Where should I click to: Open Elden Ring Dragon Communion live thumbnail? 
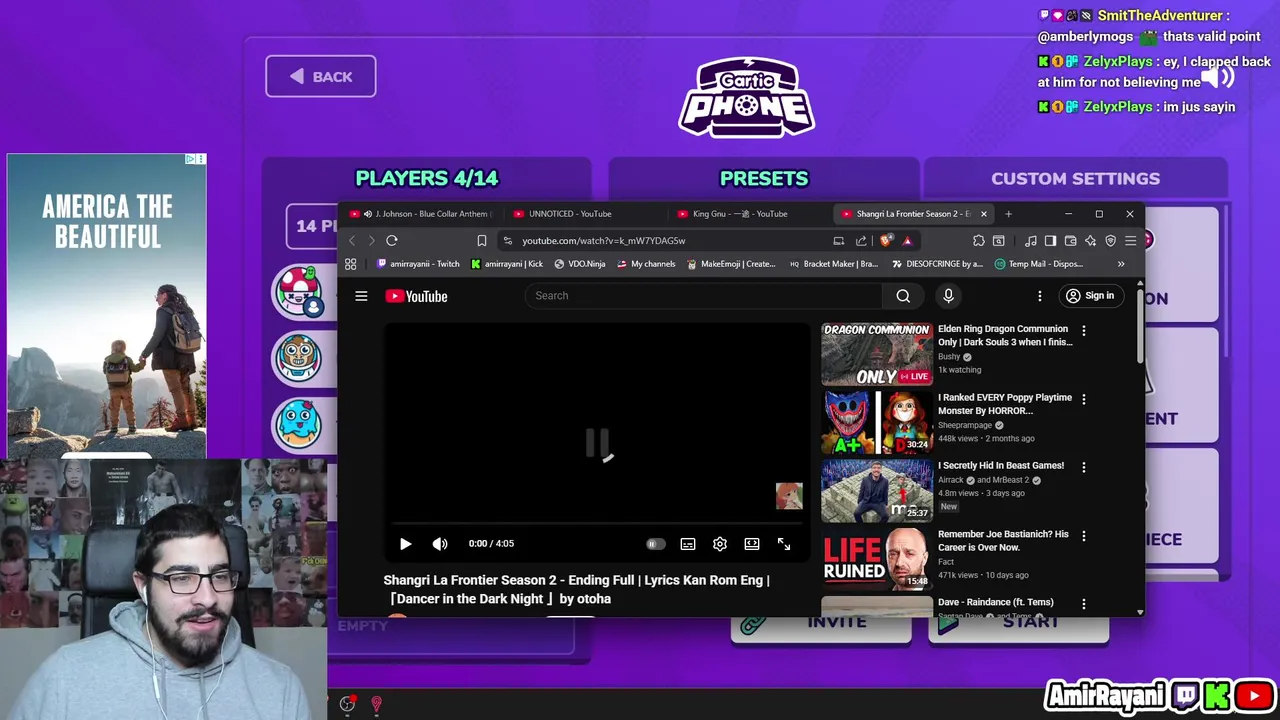[877, 354]
